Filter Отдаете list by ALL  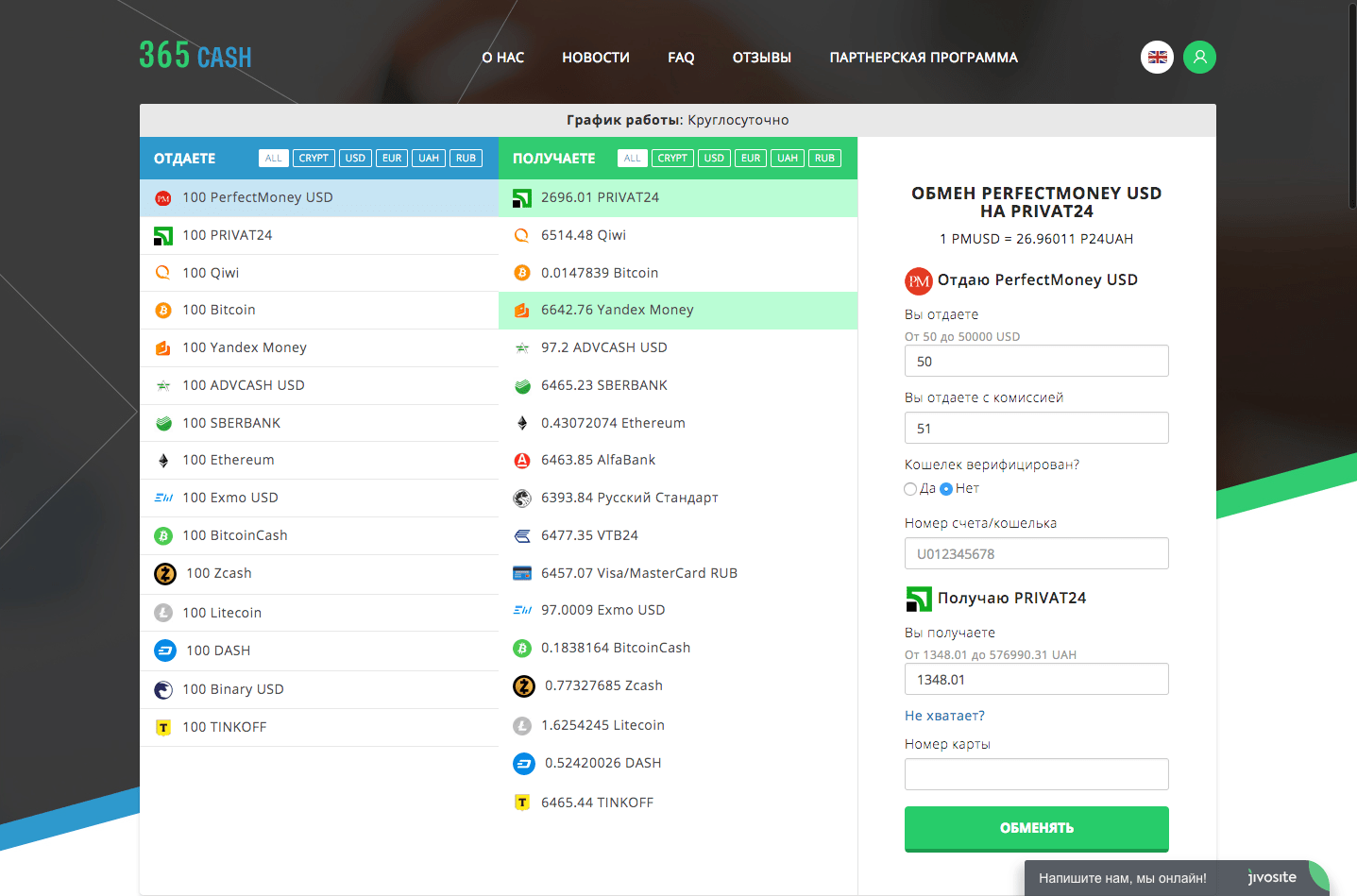coord(274,159)
